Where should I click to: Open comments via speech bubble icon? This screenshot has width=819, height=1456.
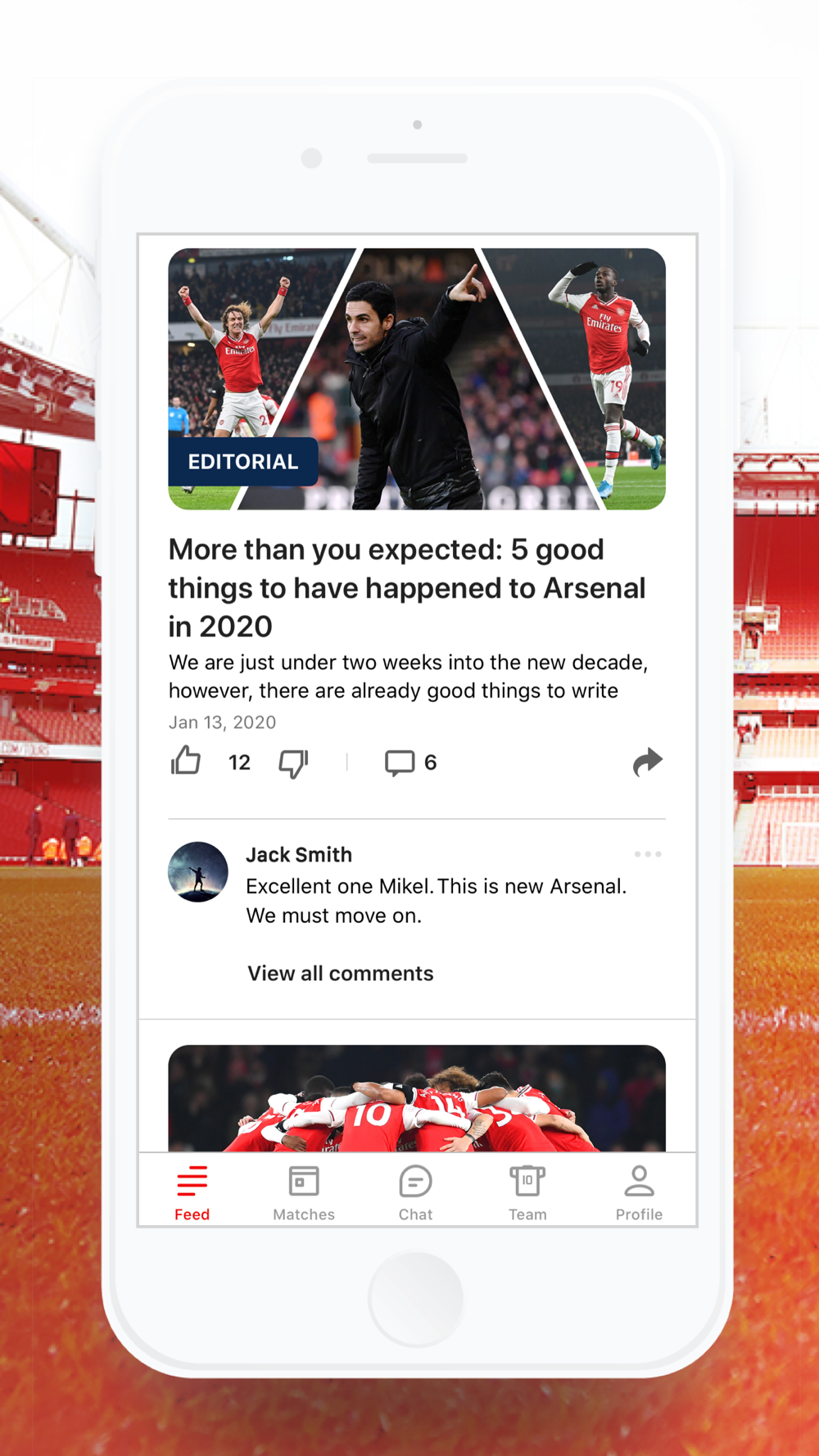click(x=400, y=762)
